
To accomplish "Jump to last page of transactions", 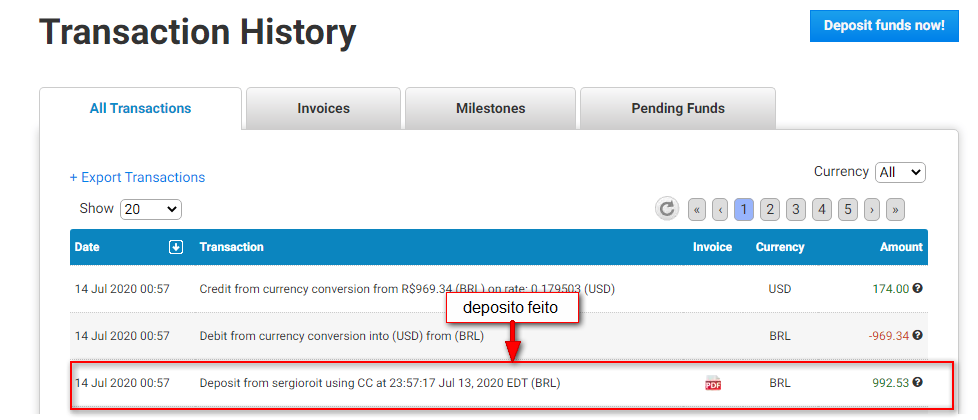I will click(x=896, y=209).
